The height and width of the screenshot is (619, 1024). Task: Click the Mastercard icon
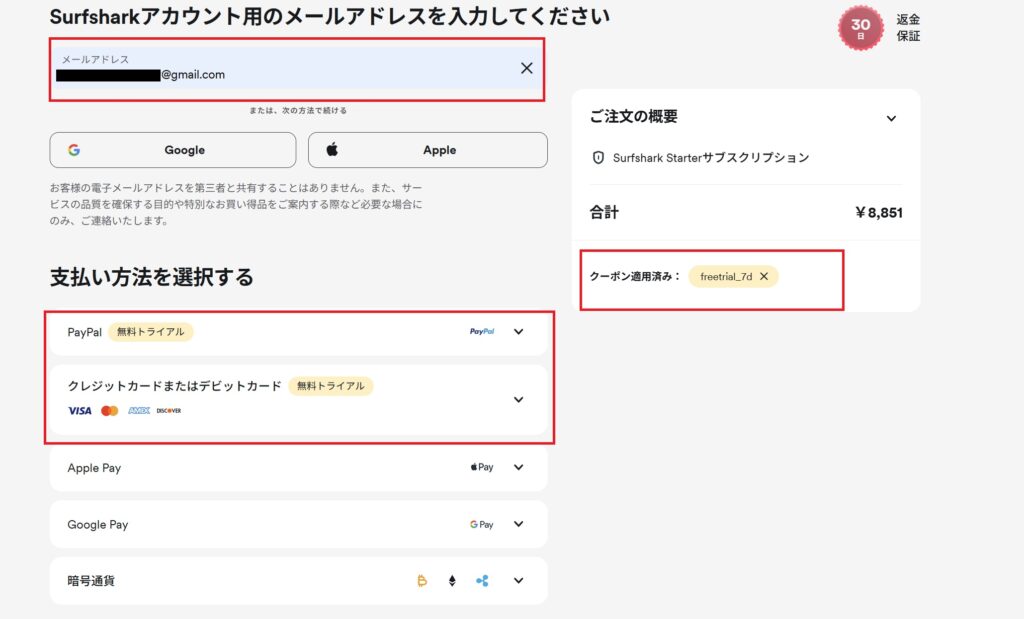click(x=109, y=410)
